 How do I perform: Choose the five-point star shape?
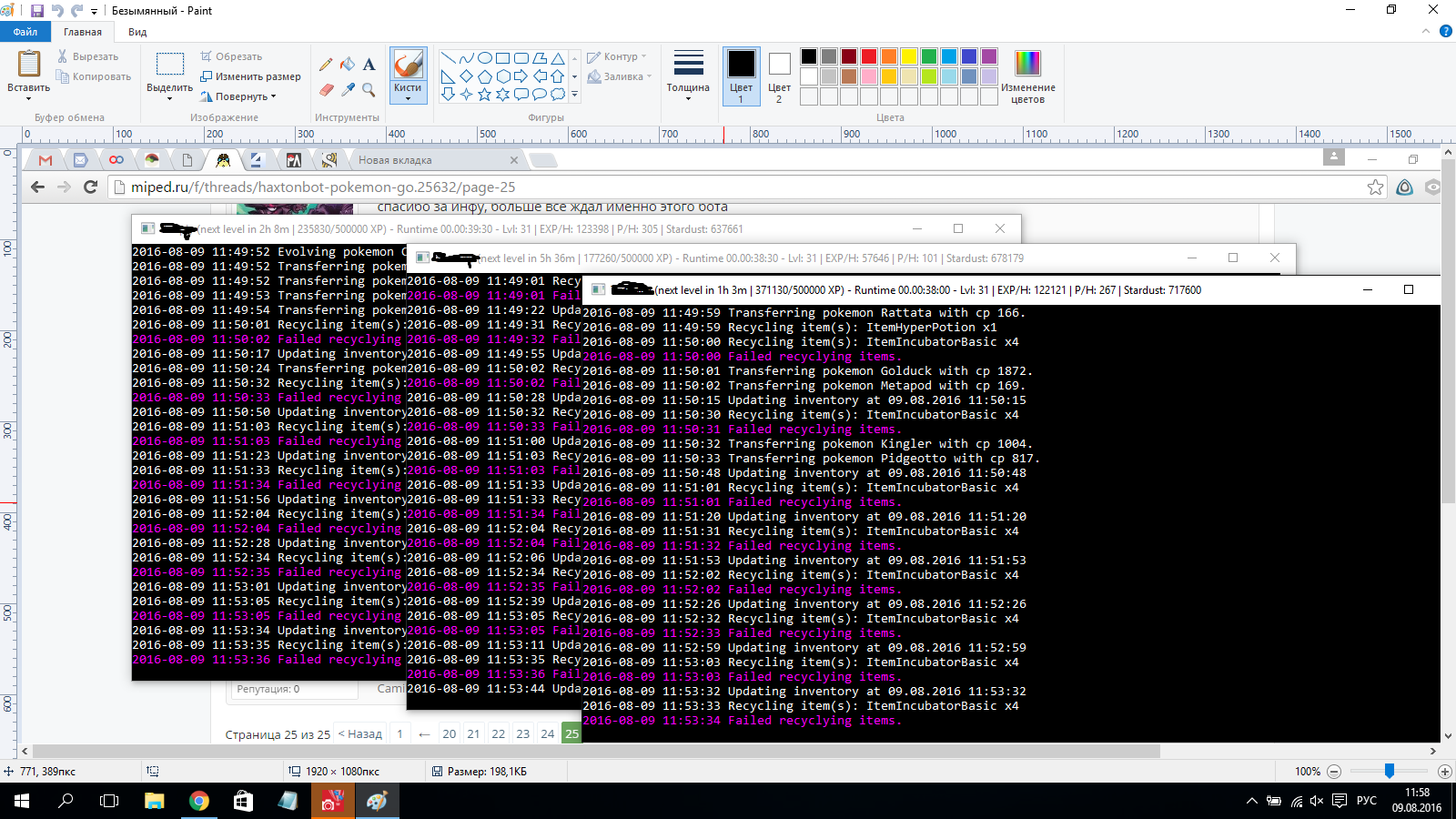484,94
